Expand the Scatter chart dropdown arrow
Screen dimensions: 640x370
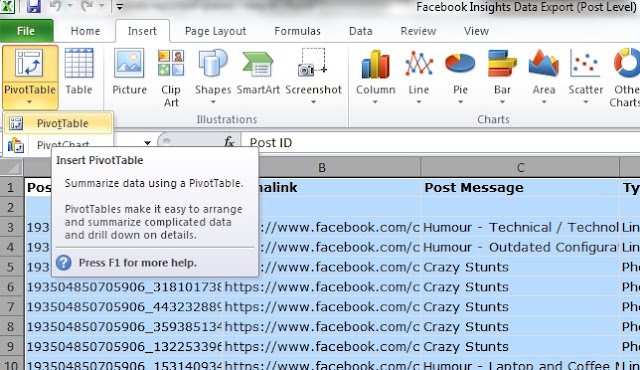(586, 102)
